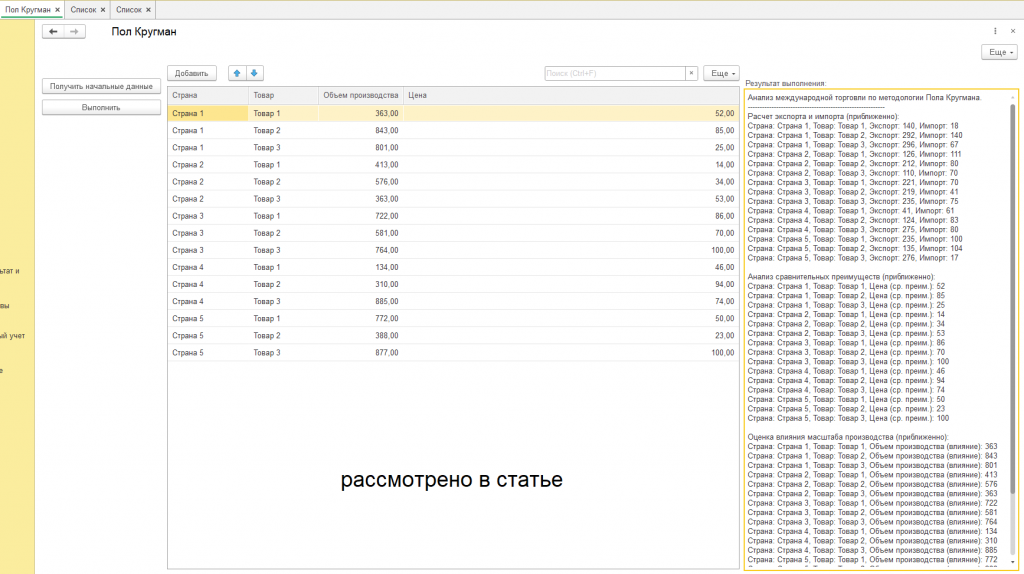Select price cell 94,00
This screenshot has height=574, width=1024.
pos(571,284)
